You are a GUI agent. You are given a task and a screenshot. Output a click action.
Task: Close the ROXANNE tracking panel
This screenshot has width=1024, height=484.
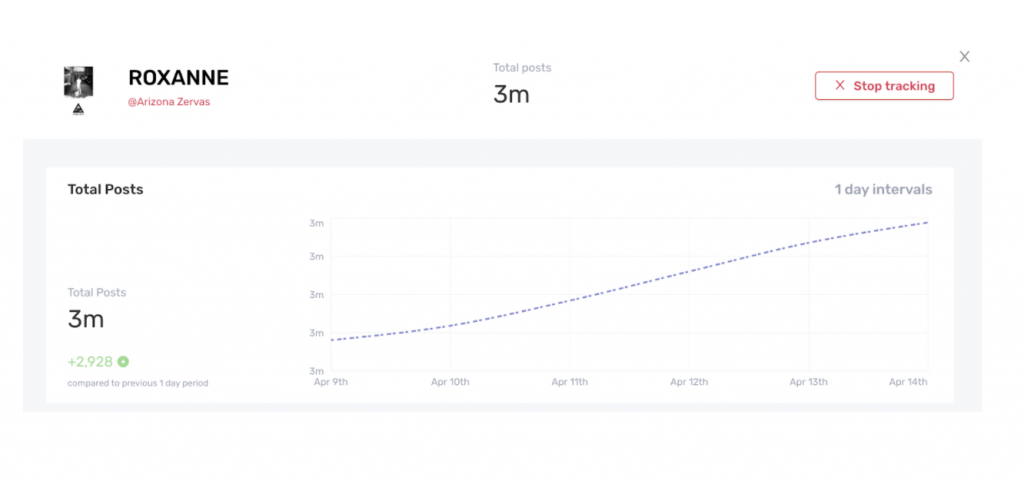coord(964,57)
